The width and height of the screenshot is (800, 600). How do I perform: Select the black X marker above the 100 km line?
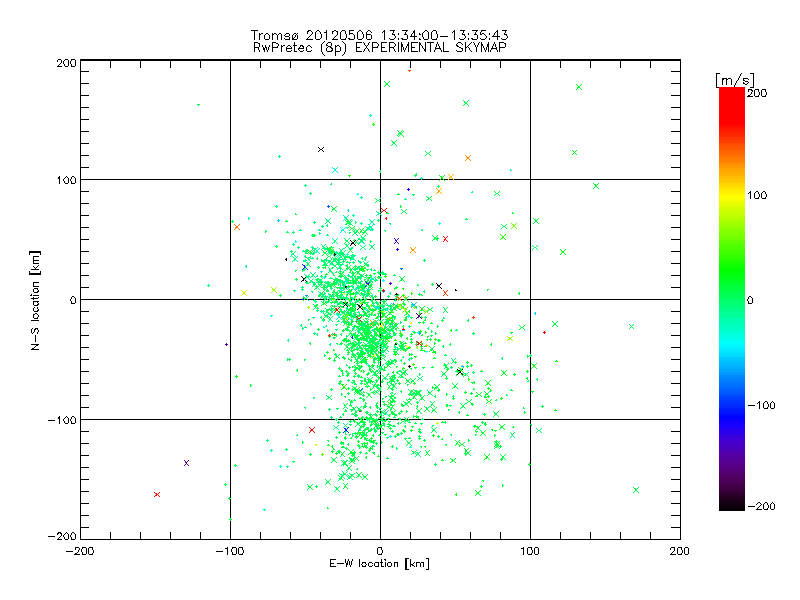point(321,149)
